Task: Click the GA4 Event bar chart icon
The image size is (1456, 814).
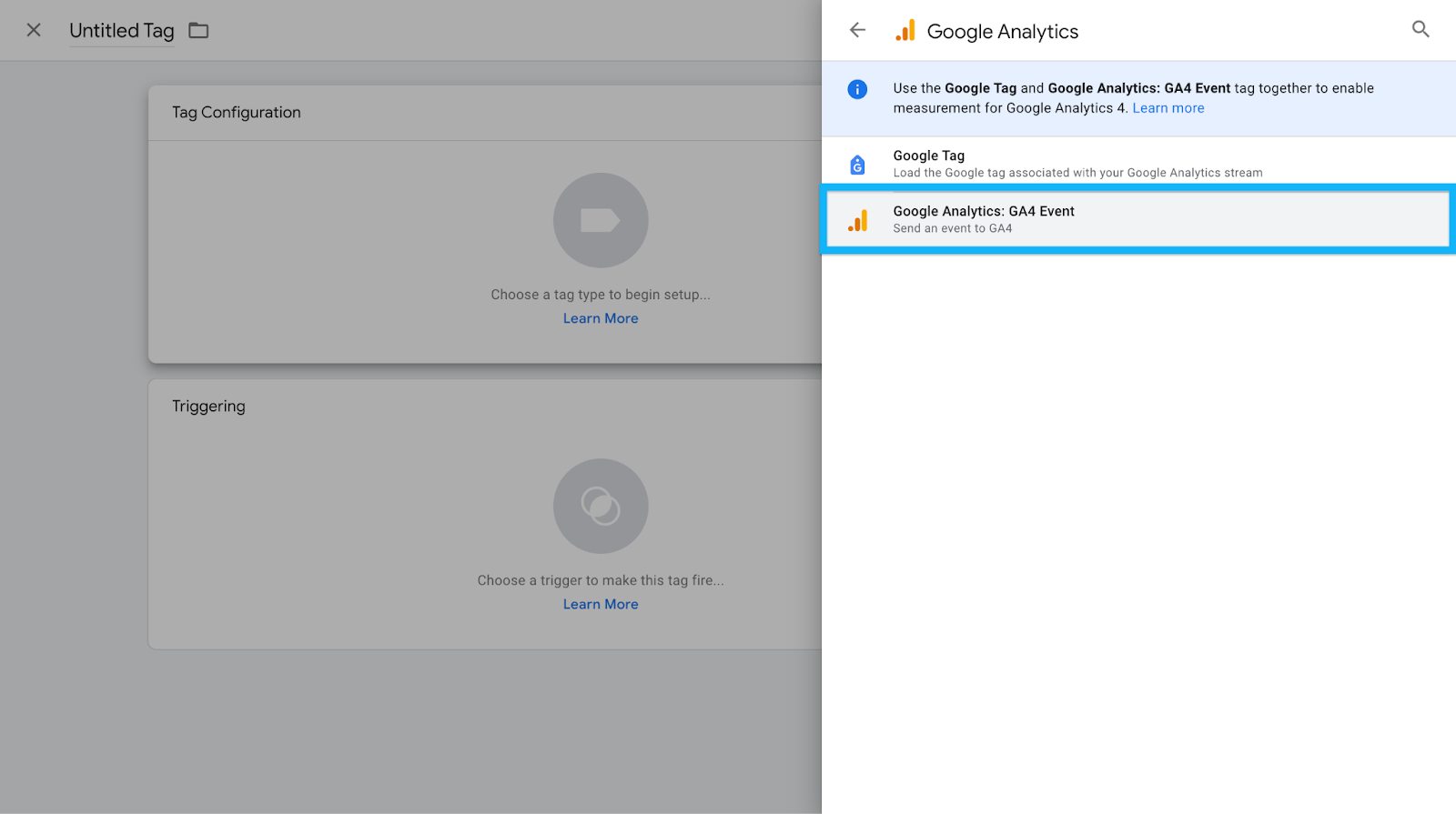Action: pos(857,220)
